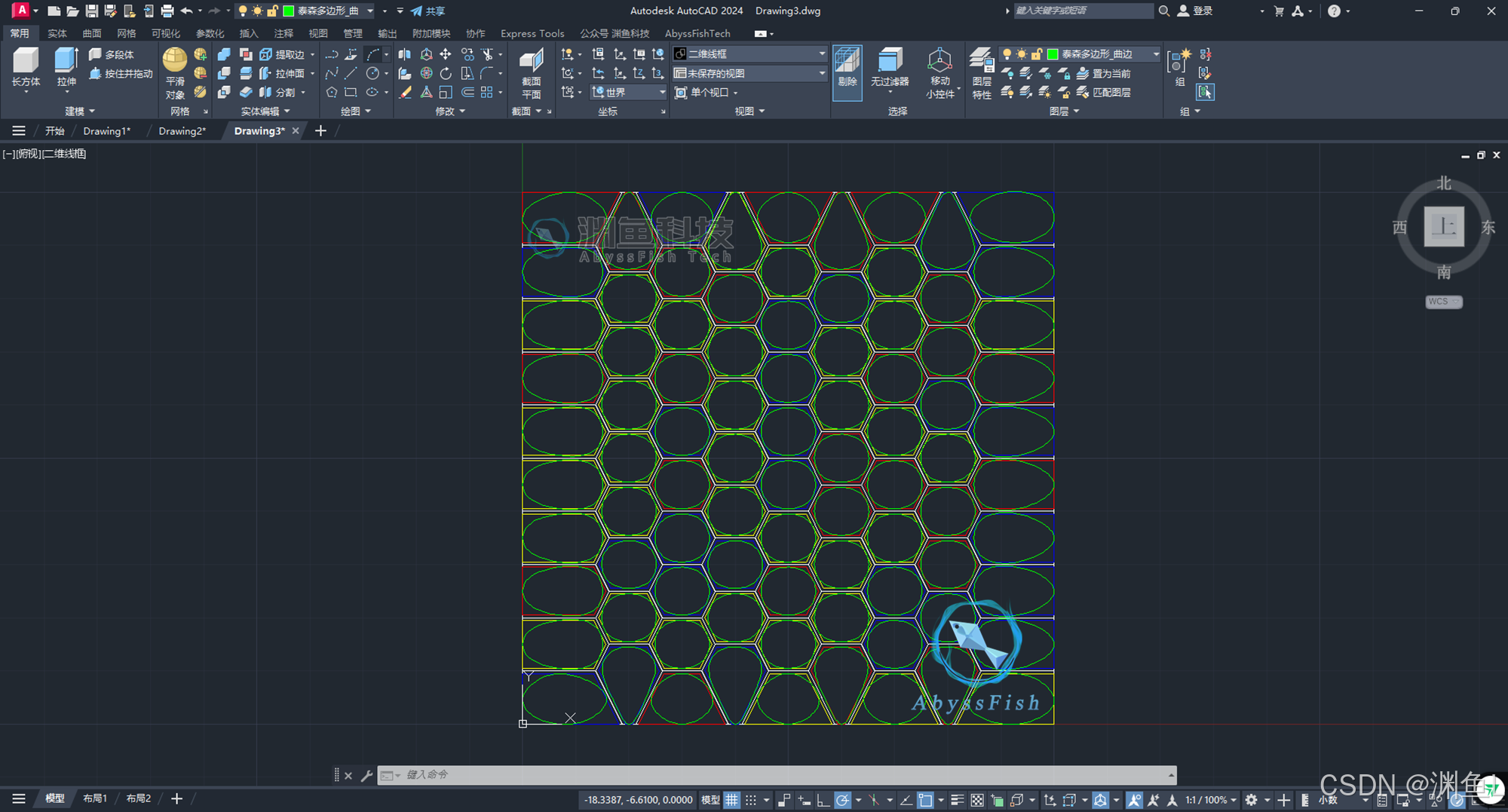Select the Erase tool in the Modify panel
The image size is (1508, 812).
point(405,92)
